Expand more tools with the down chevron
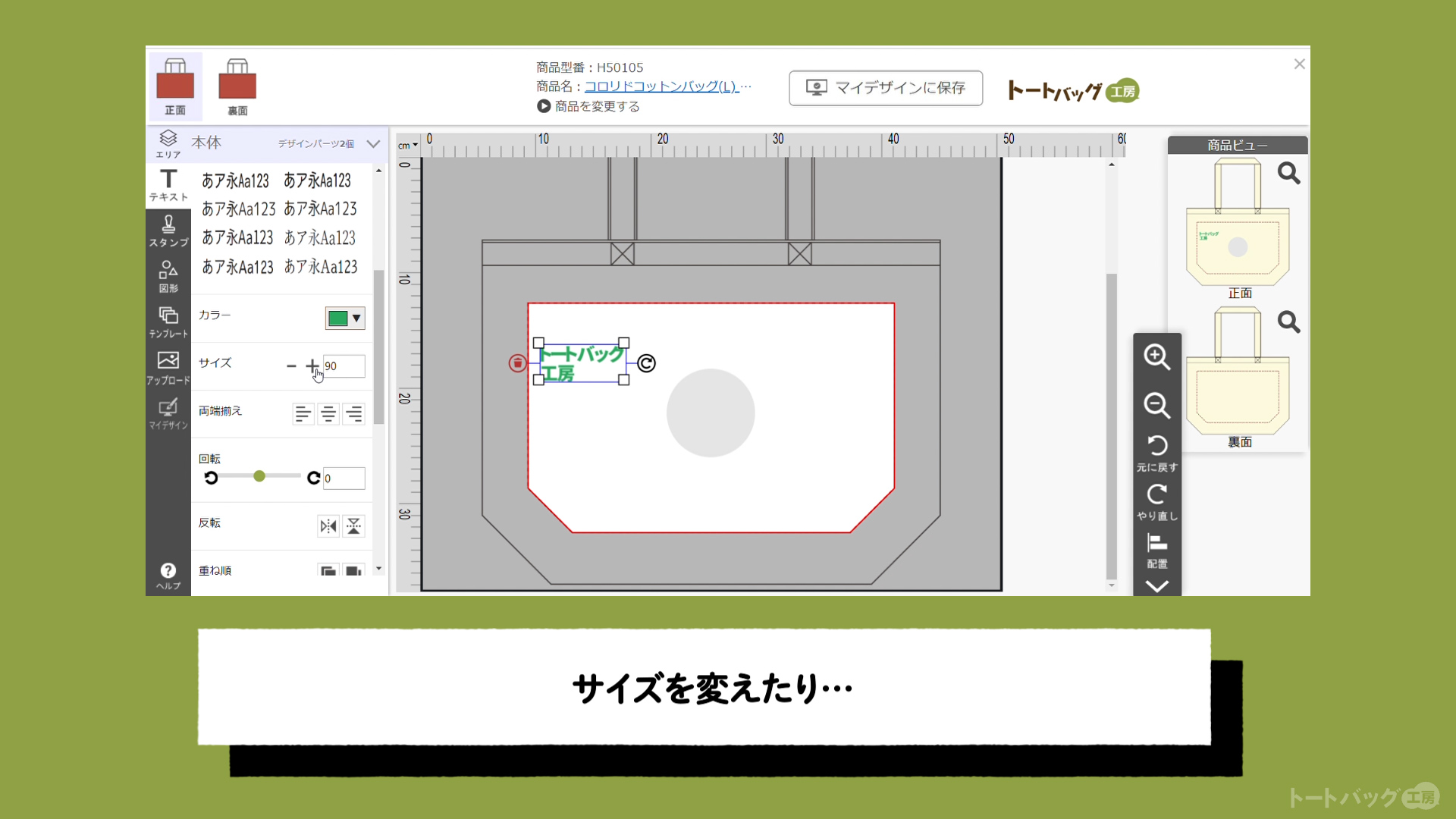This screenshot has height=819, width=1456. [1156, 586]
